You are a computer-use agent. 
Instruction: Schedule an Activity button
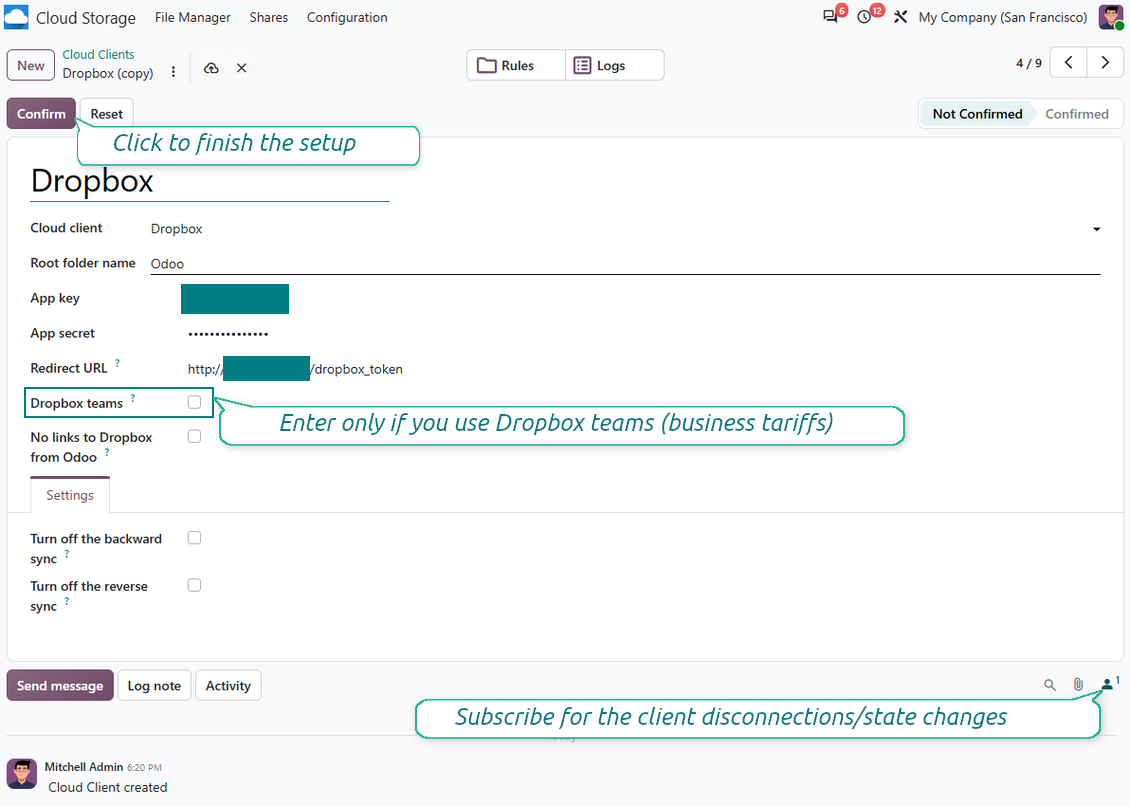point(228,686)
